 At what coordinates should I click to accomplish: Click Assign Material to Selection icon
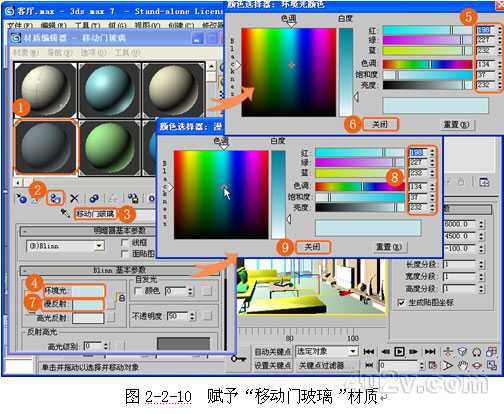click(56, 199)
